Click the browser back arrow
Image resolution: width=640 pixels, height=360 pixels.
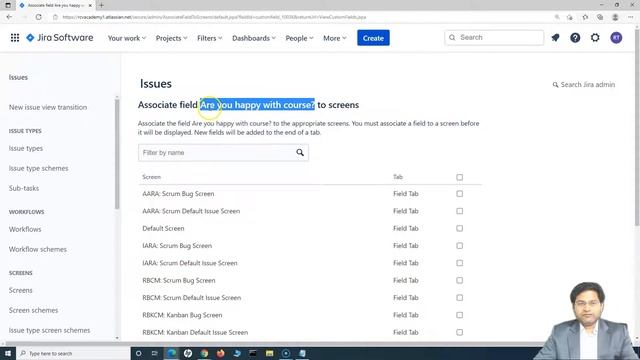9,17
